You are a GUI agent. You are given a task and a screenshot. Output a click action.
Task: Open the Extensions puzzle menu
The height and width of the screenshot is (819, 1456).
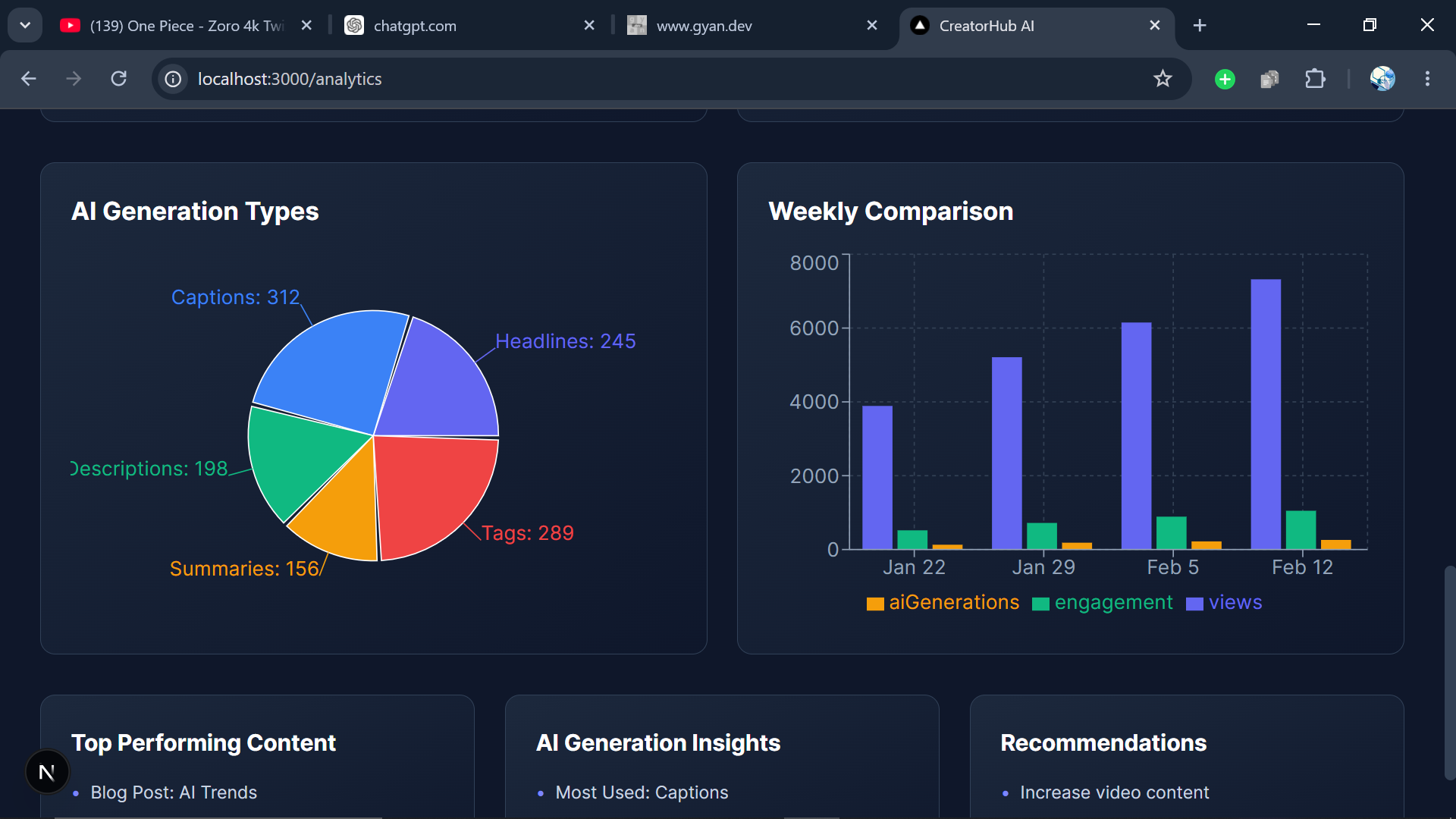[1315, 79]
